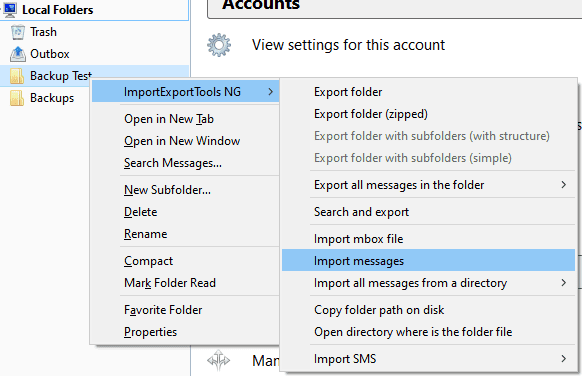Open folder Properties

click(x=186, y=332)
